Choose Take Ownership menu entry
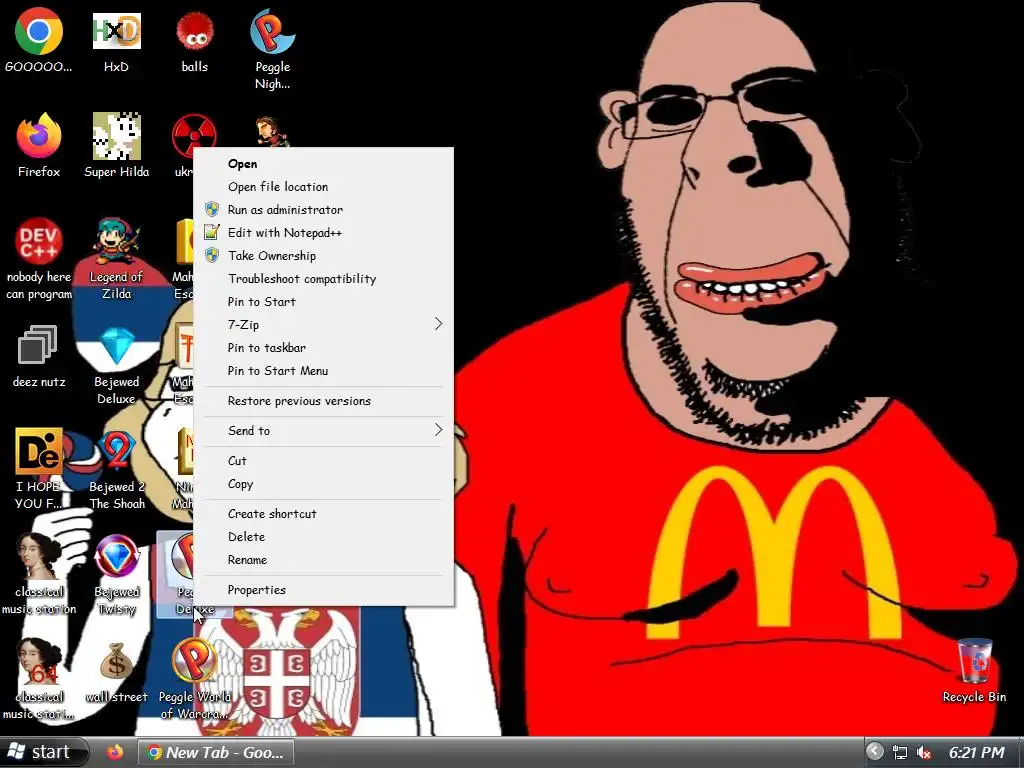The image size is (1024, 768). pos(323,255)
